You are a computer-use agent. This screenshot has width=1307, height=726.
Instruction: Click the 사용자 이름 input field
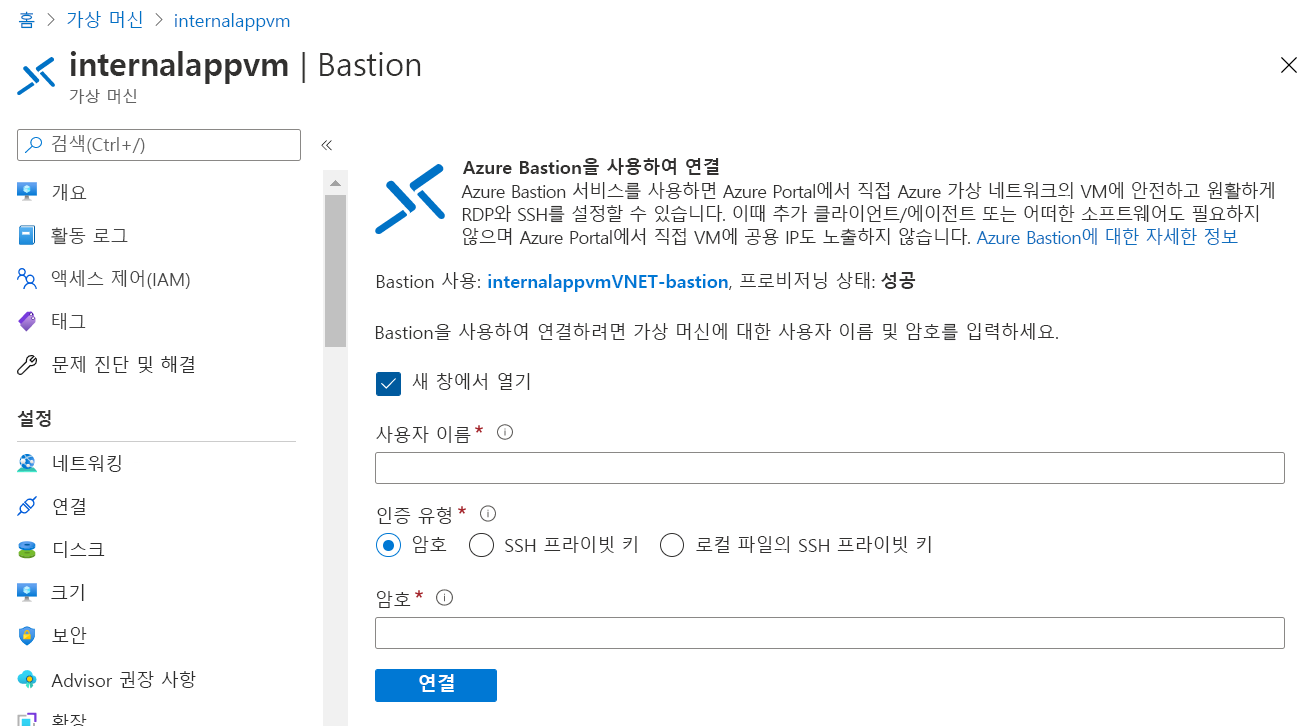click(x=830, y=468)
